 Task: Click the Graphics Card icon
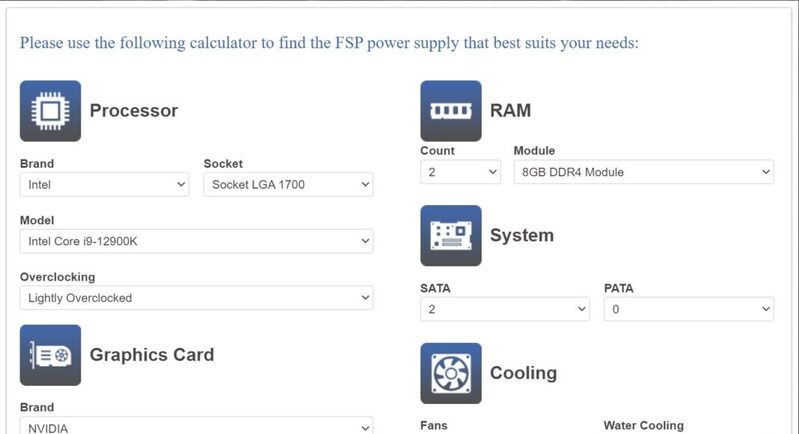point(50,355)
